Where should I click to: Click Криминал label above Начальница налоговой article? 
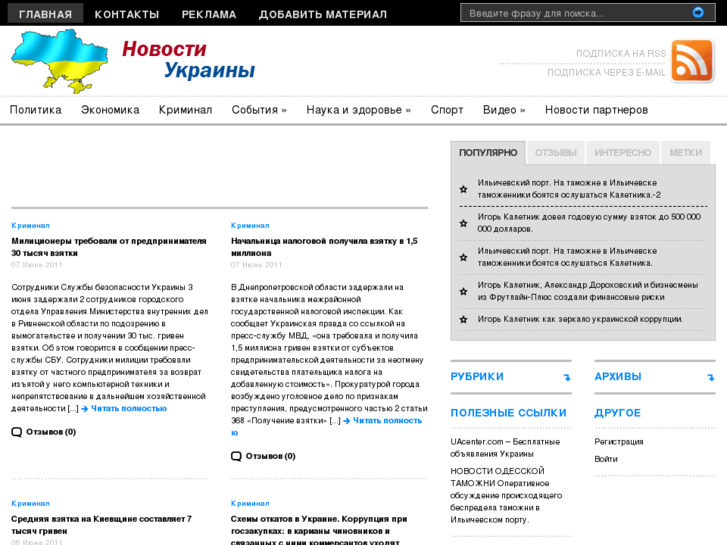250,225
